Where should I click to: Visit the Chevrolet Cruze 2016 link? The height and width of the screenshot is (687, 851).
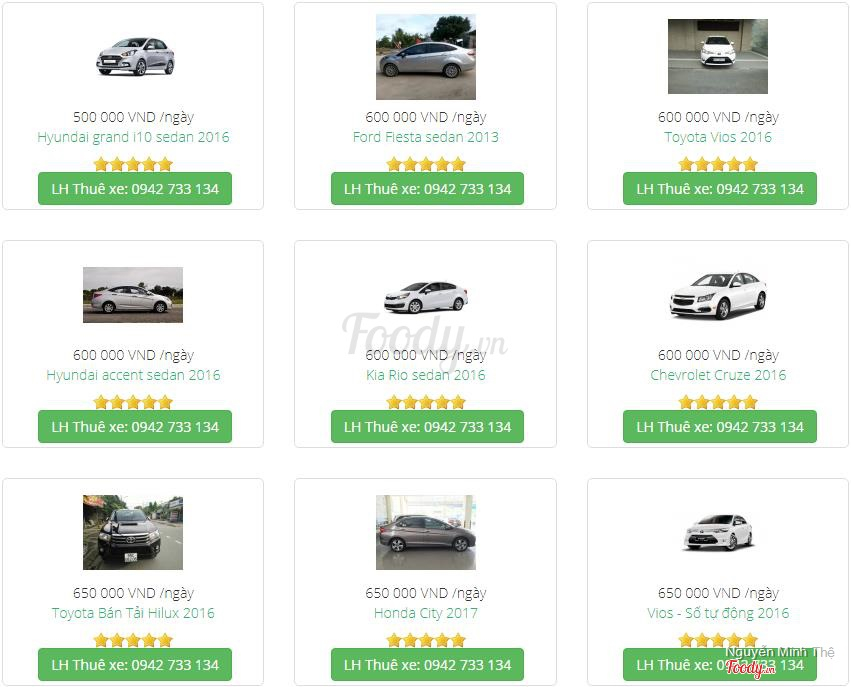(718, 375)
